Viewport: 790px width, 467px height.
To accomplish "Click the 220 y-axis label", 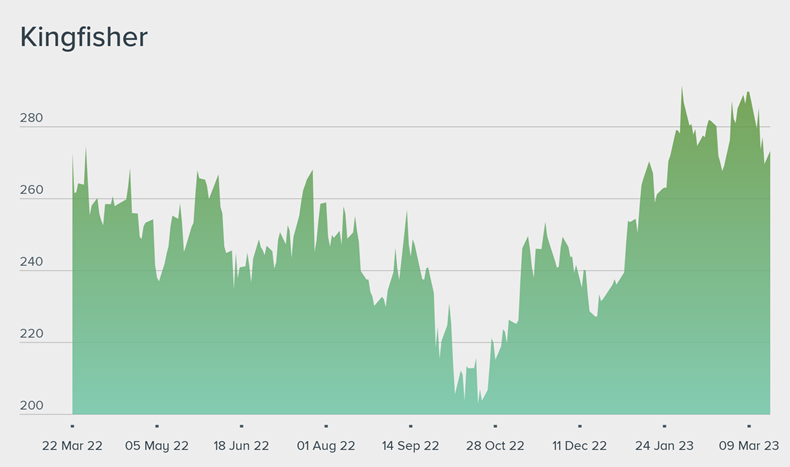I will [x=31, y=334].
